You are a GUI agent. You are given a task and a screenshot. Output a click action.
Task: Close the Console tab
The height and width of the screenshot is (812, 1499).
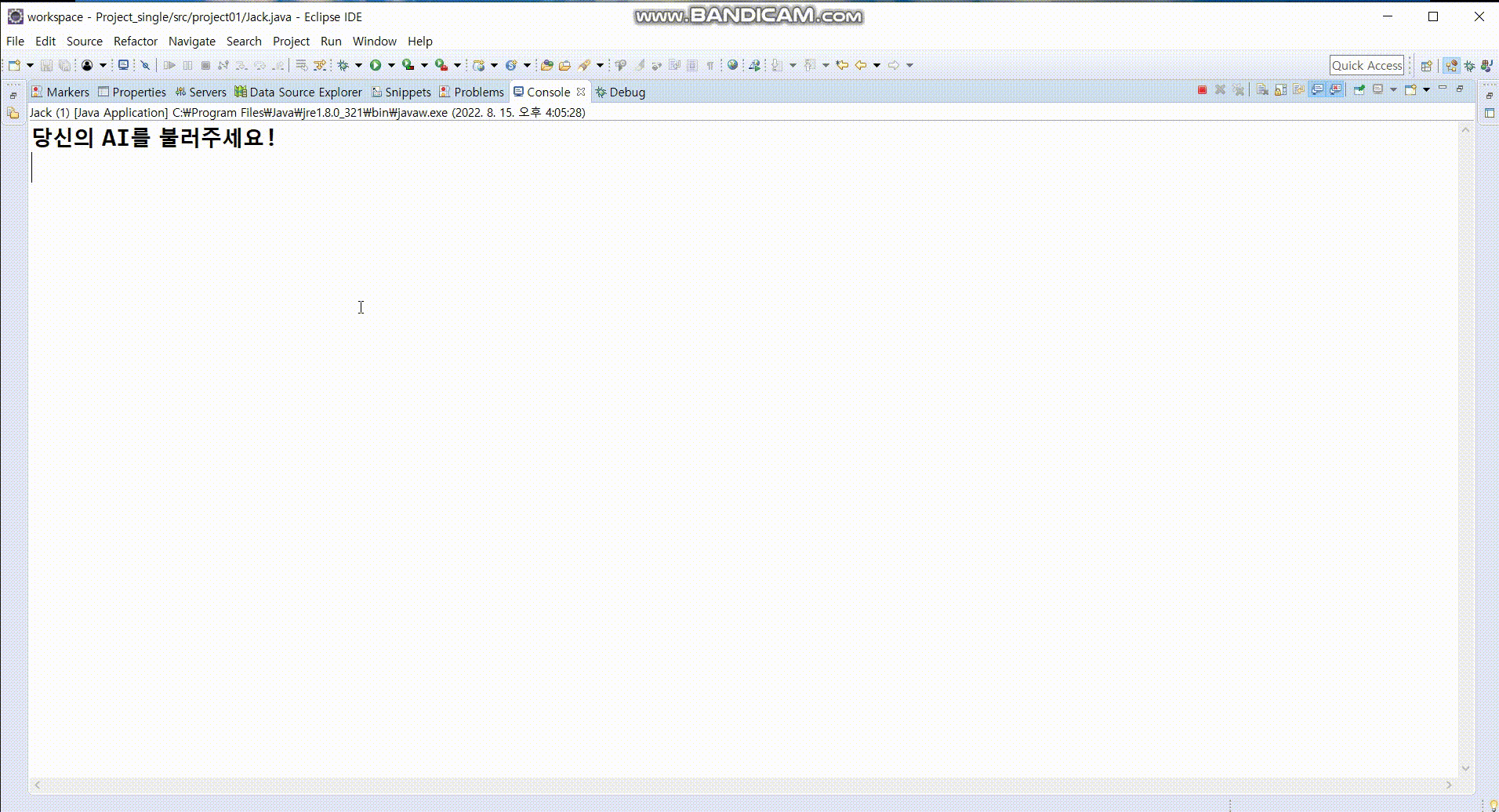click(581, 92)
